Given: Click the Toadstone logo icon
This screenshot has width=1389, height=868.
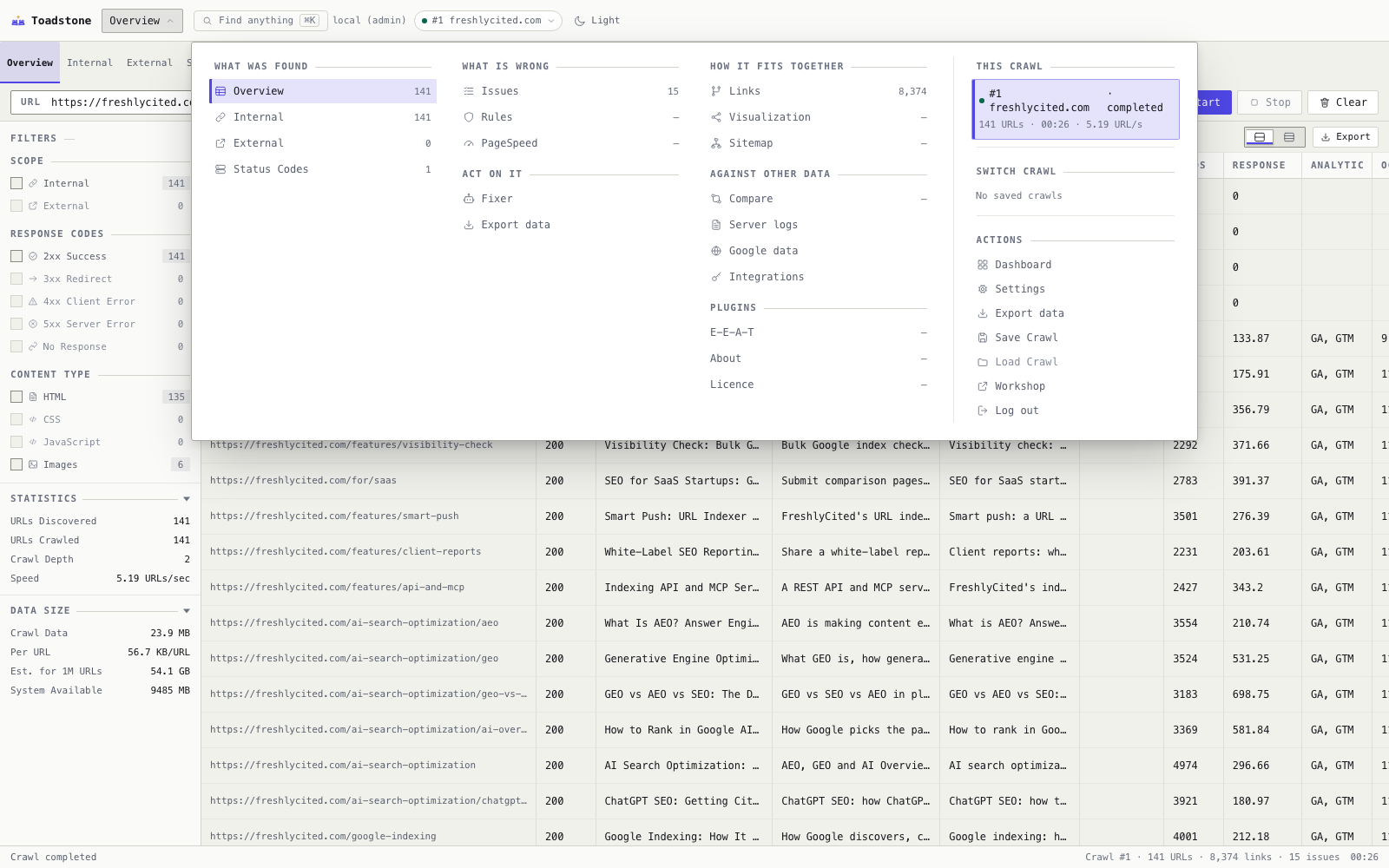Looking at the screenshot, I should [17, 21].
